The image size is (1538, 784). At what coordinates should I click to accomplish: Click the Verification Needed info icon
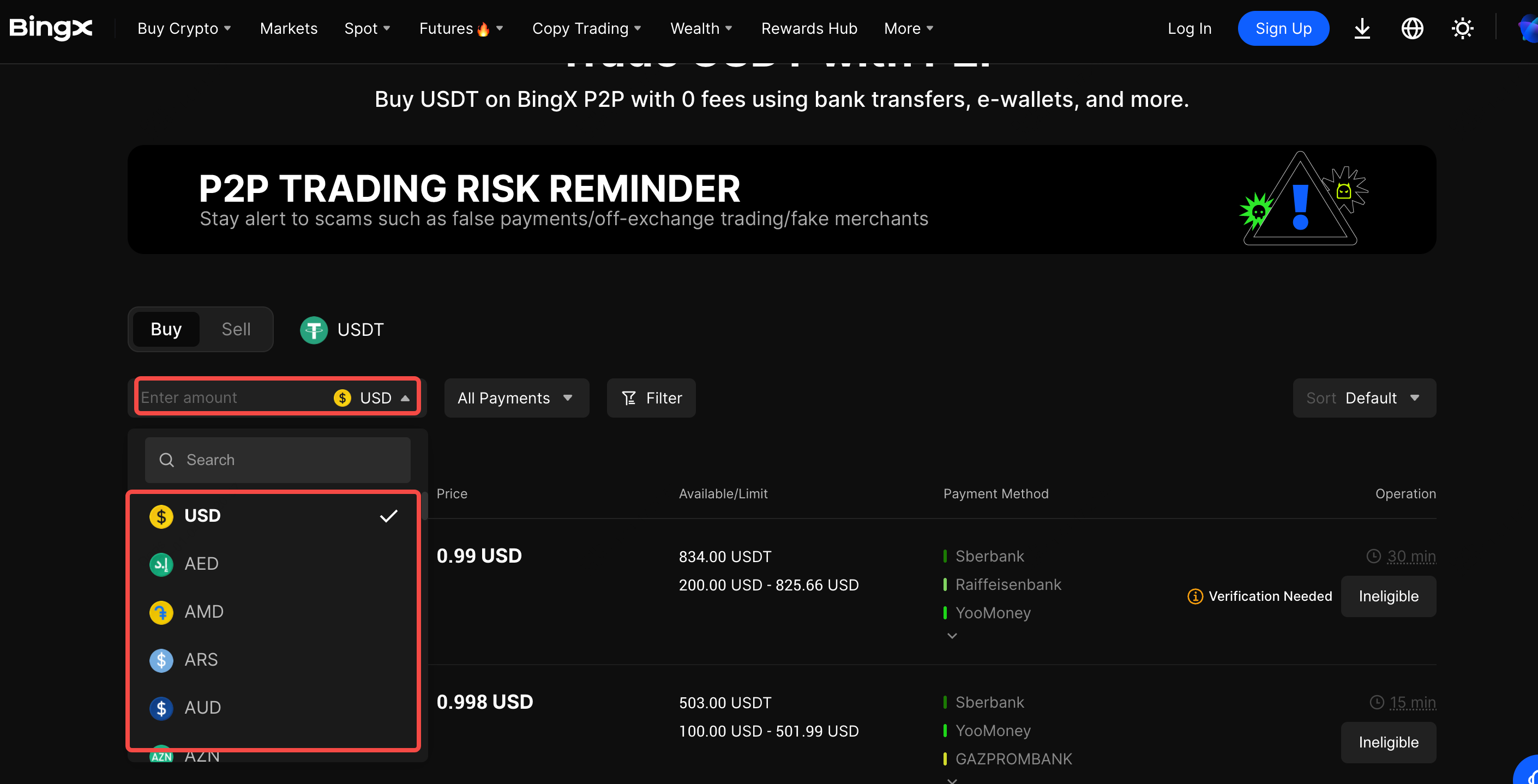[1195, 596]
